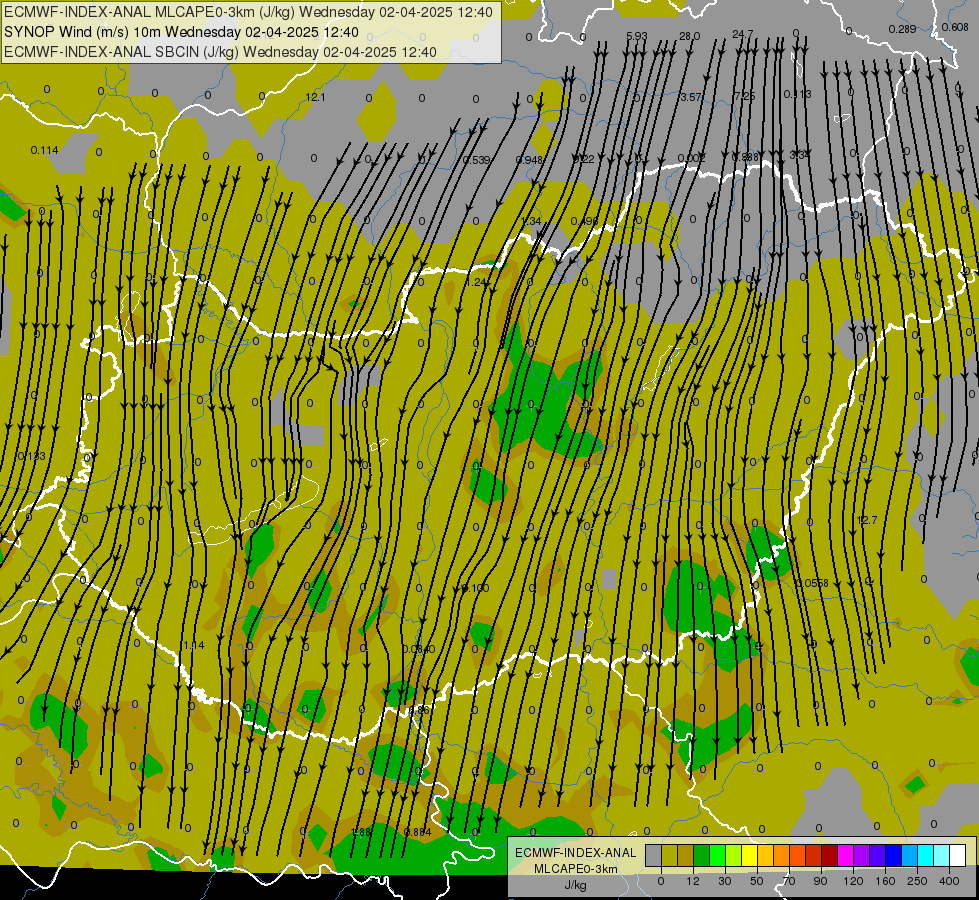This screenshot has height=900, width=979.
Task: Click the legend tick label '160'
Action: [885, 881]
